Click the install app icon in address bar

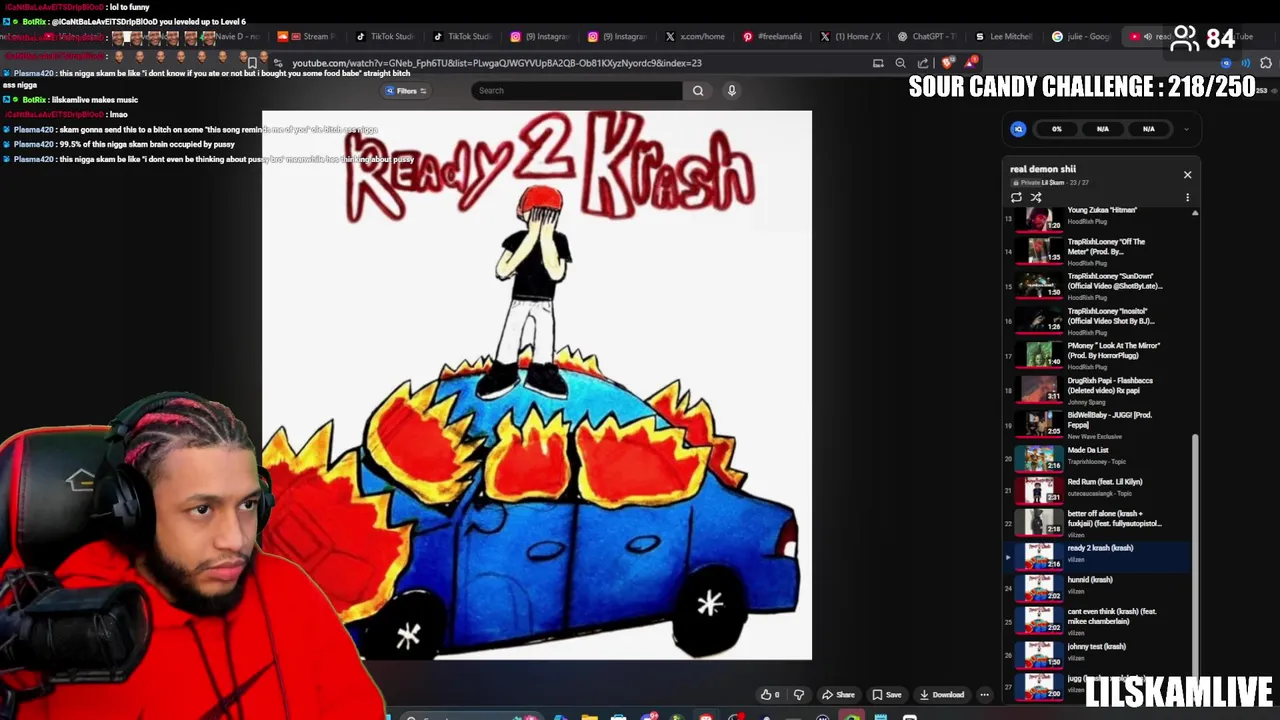tap(878, 63)
